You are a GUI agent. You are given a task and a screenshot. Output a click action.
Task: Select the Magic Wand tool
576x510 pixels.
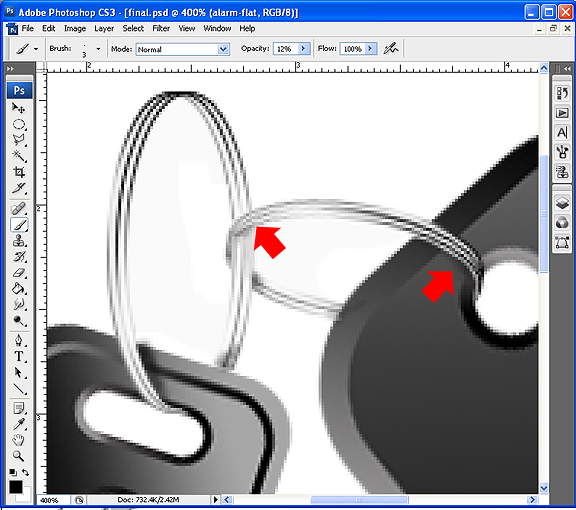pyautogui.click(x=19, y=156)
